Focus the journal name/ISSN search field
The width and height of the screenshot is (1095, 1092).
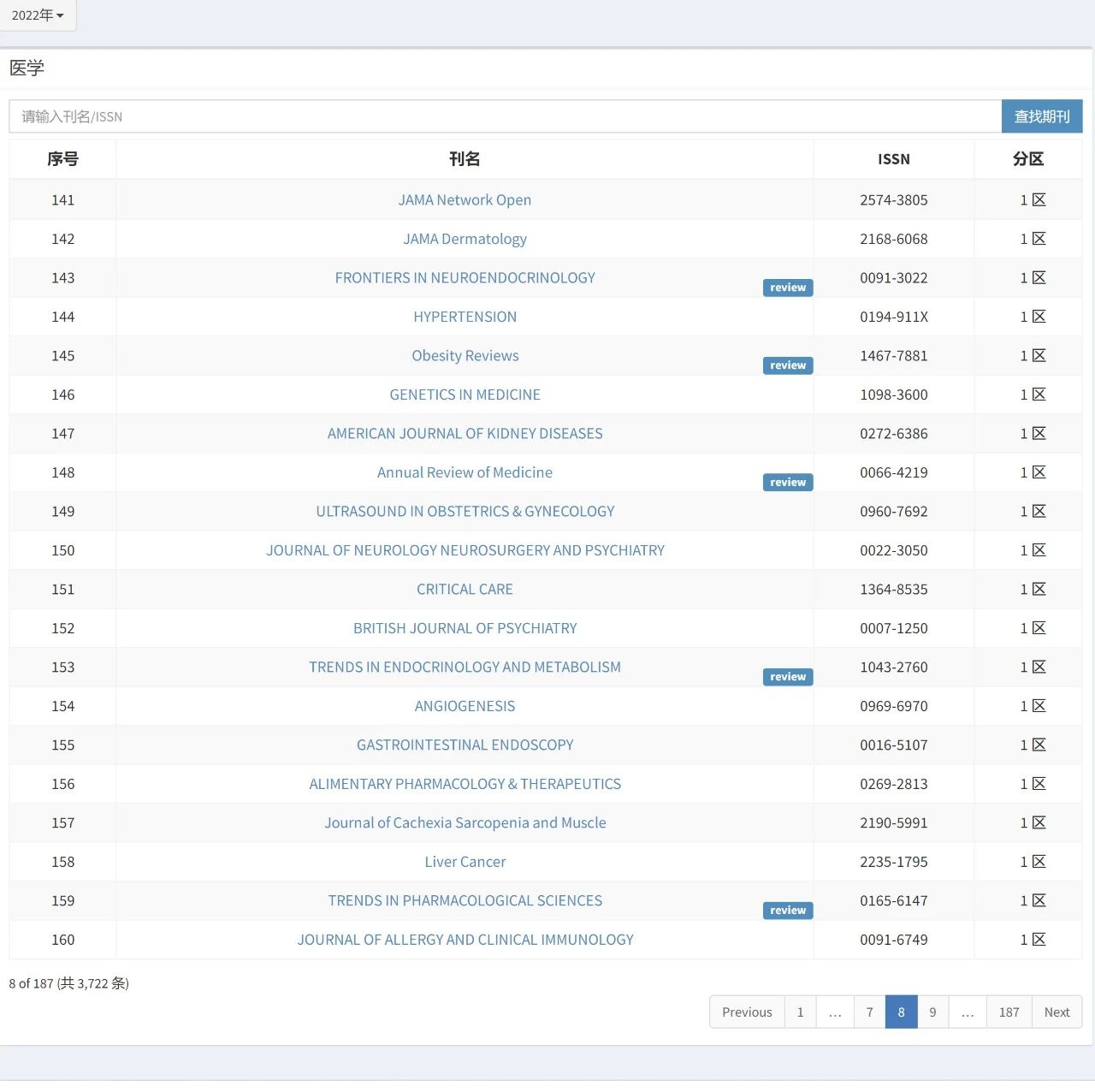pos(505,116)
